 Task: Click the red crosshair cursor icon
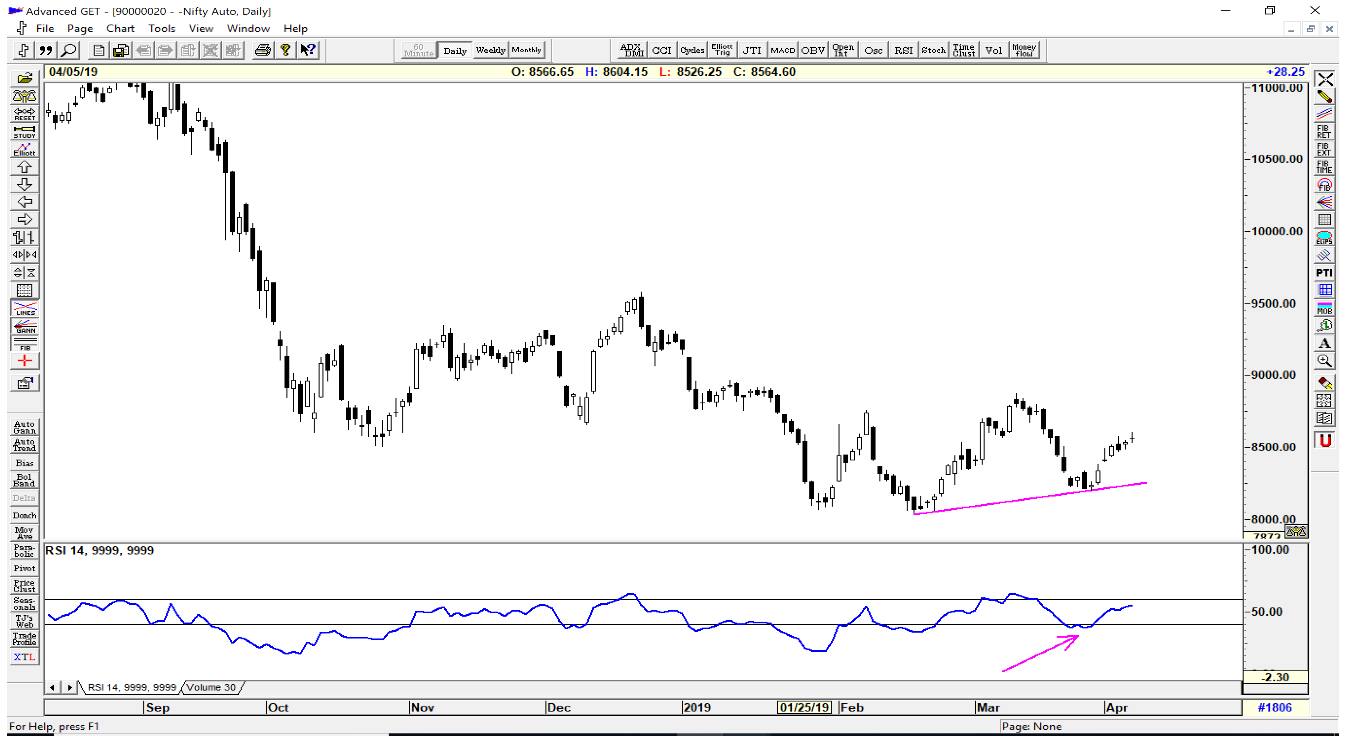click(22, 360)
